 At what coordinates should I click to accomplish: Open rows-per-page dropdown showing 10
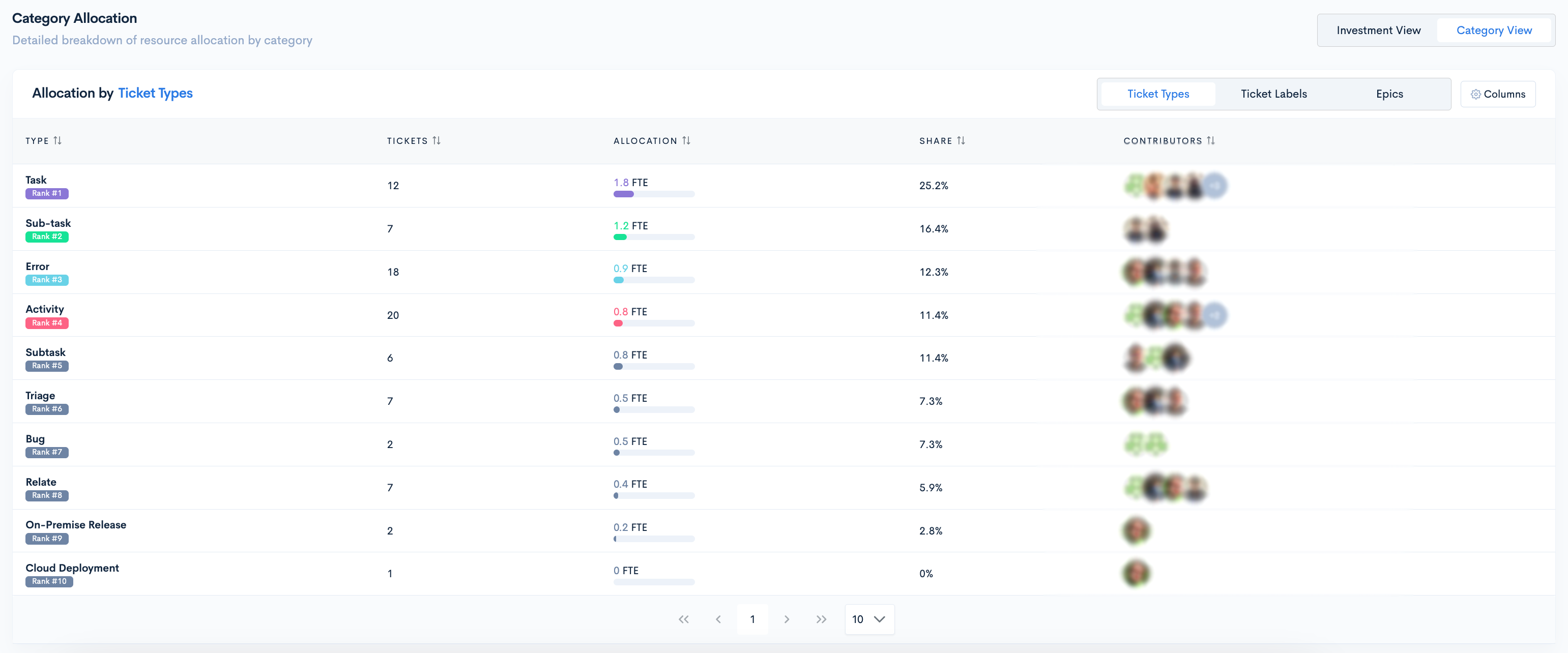pos(868,619)
